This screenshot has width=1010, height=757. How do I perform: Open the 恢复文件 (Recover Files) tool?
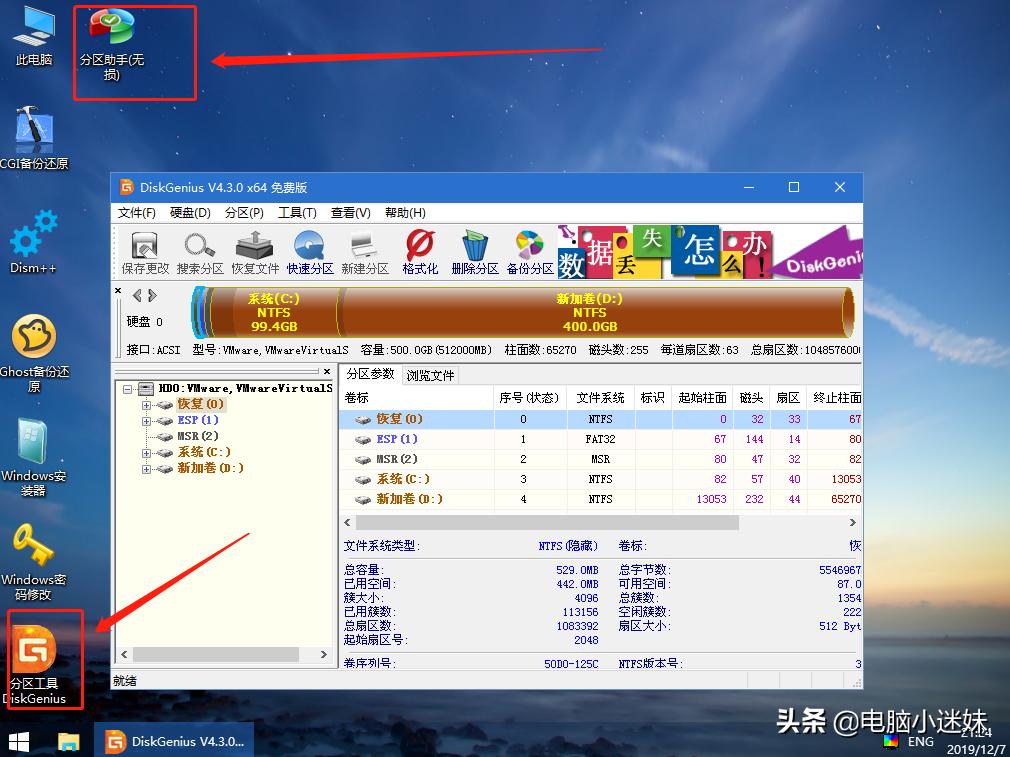(255, 250)
